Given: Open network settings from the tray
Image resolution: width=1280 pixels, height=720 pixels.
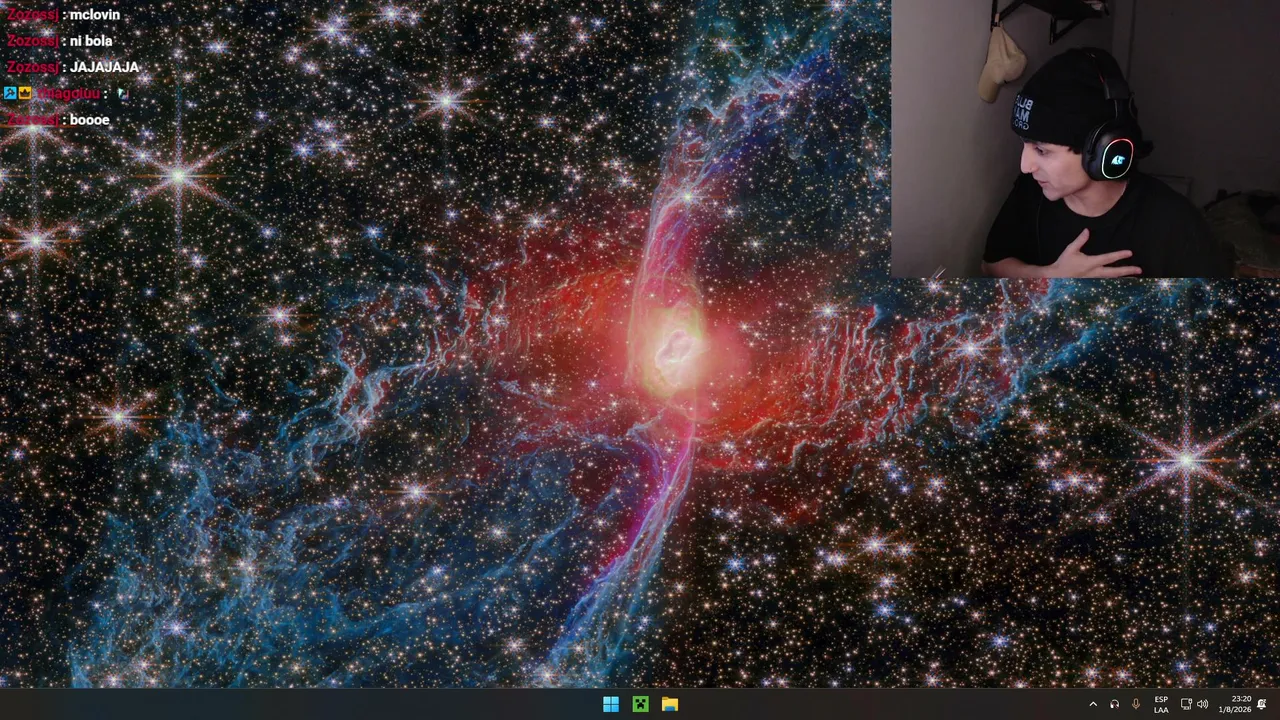Looking at the screenshot, I should (1186, 704).
